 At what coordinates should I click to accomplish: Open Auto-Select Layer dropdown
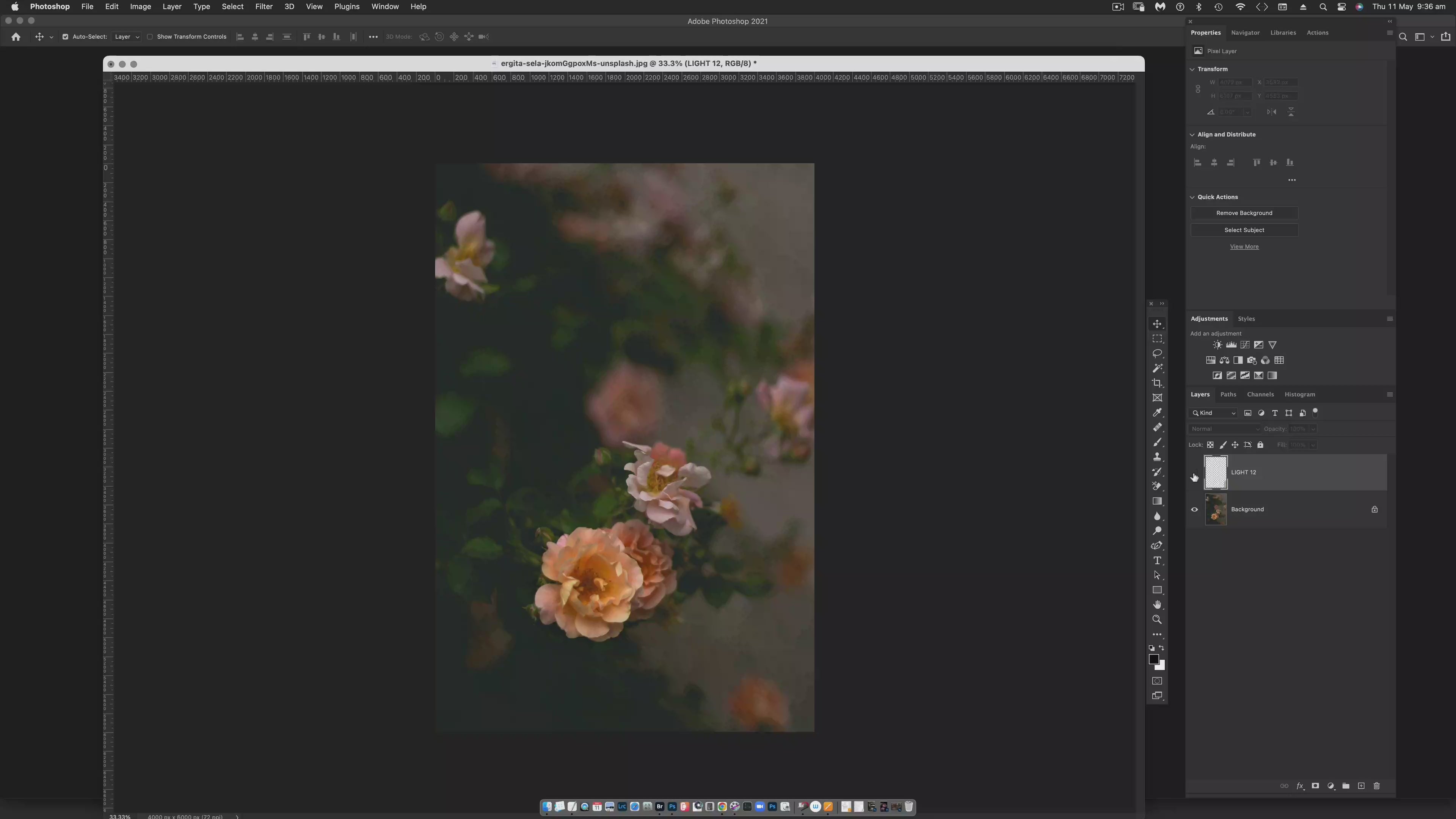[x=127, y=37]
